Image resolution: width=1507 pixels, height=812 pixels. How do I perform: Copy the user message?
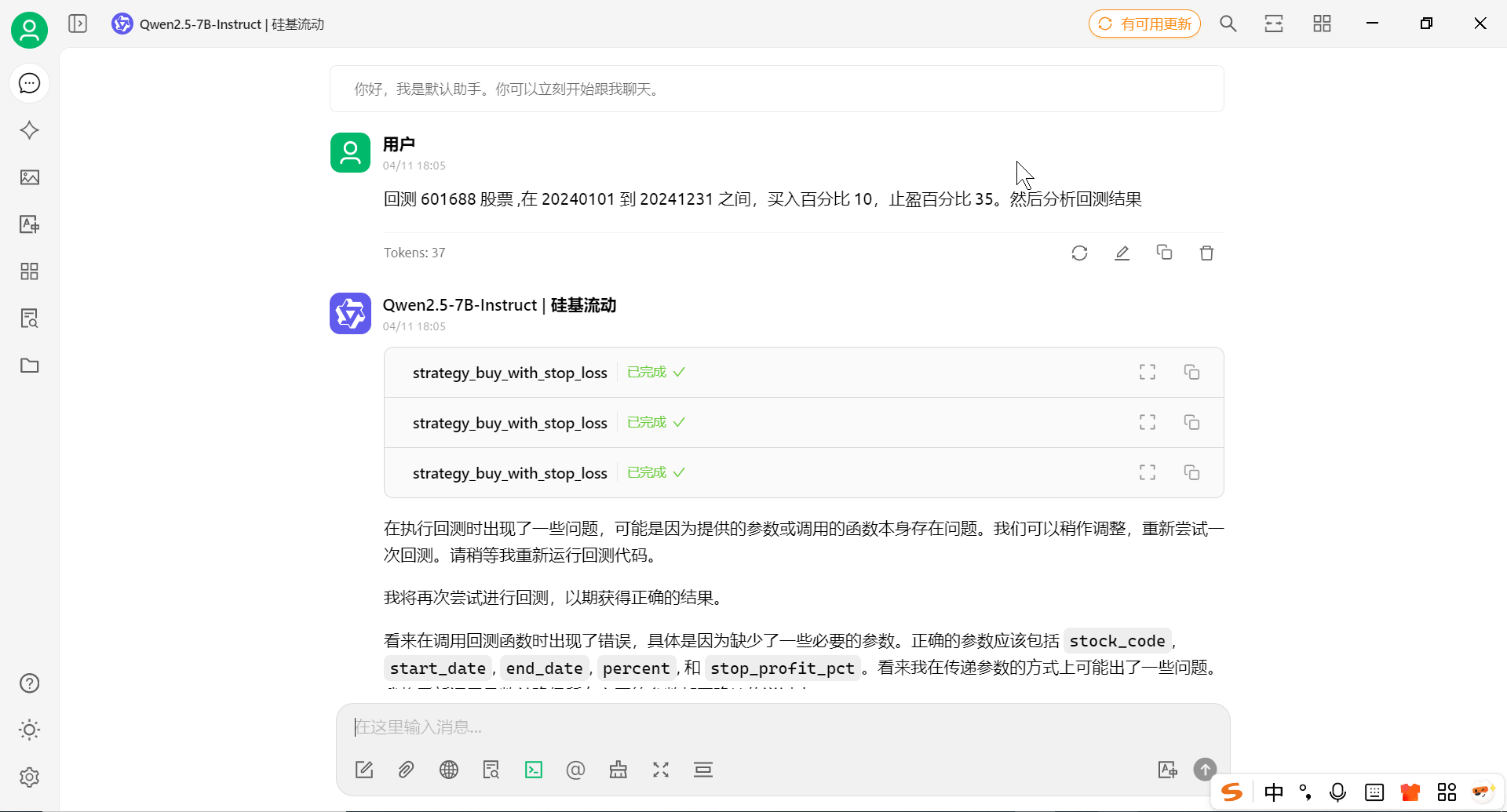tap(1165, 253)
